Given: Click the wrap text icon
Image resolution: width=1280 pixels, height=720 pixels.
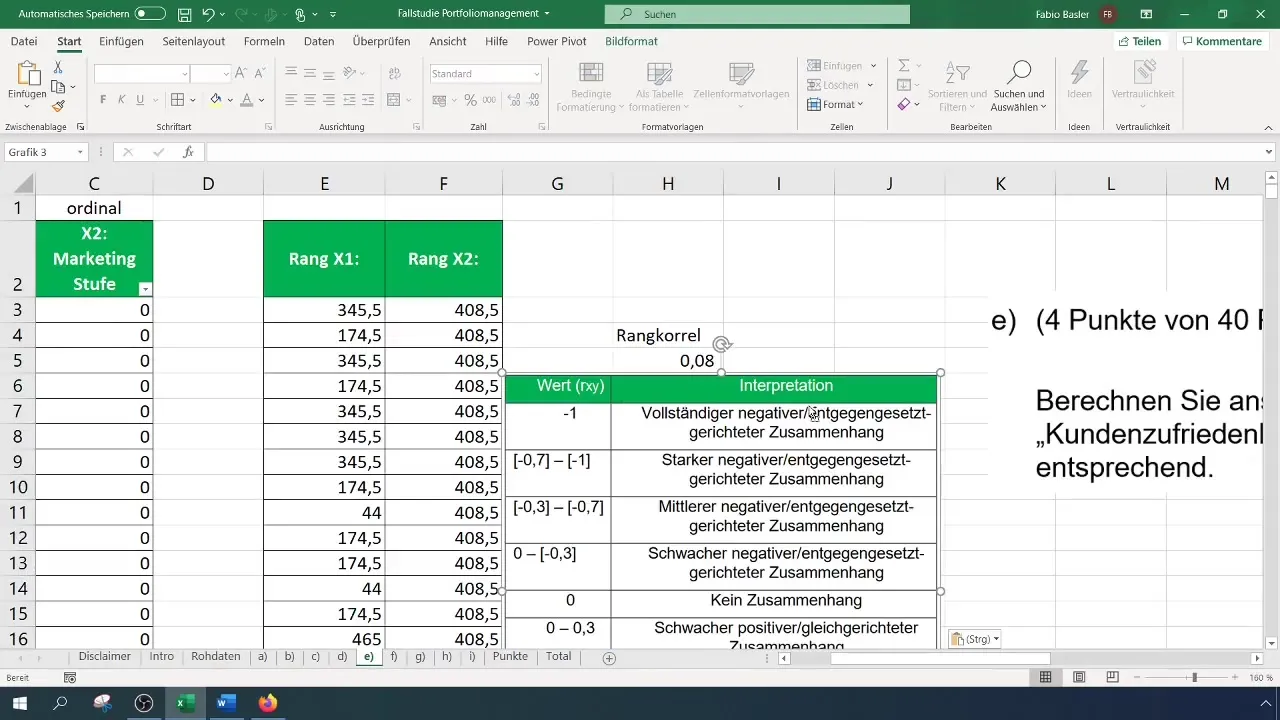Looking at the screenshot, I should tap(393, 73).
